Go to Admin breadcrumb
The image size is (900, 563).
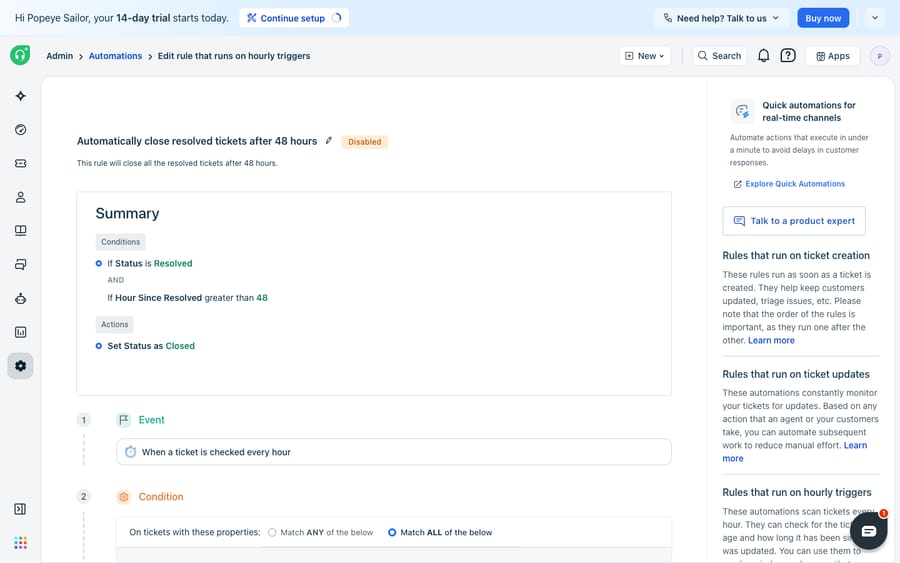click(60, 56)
